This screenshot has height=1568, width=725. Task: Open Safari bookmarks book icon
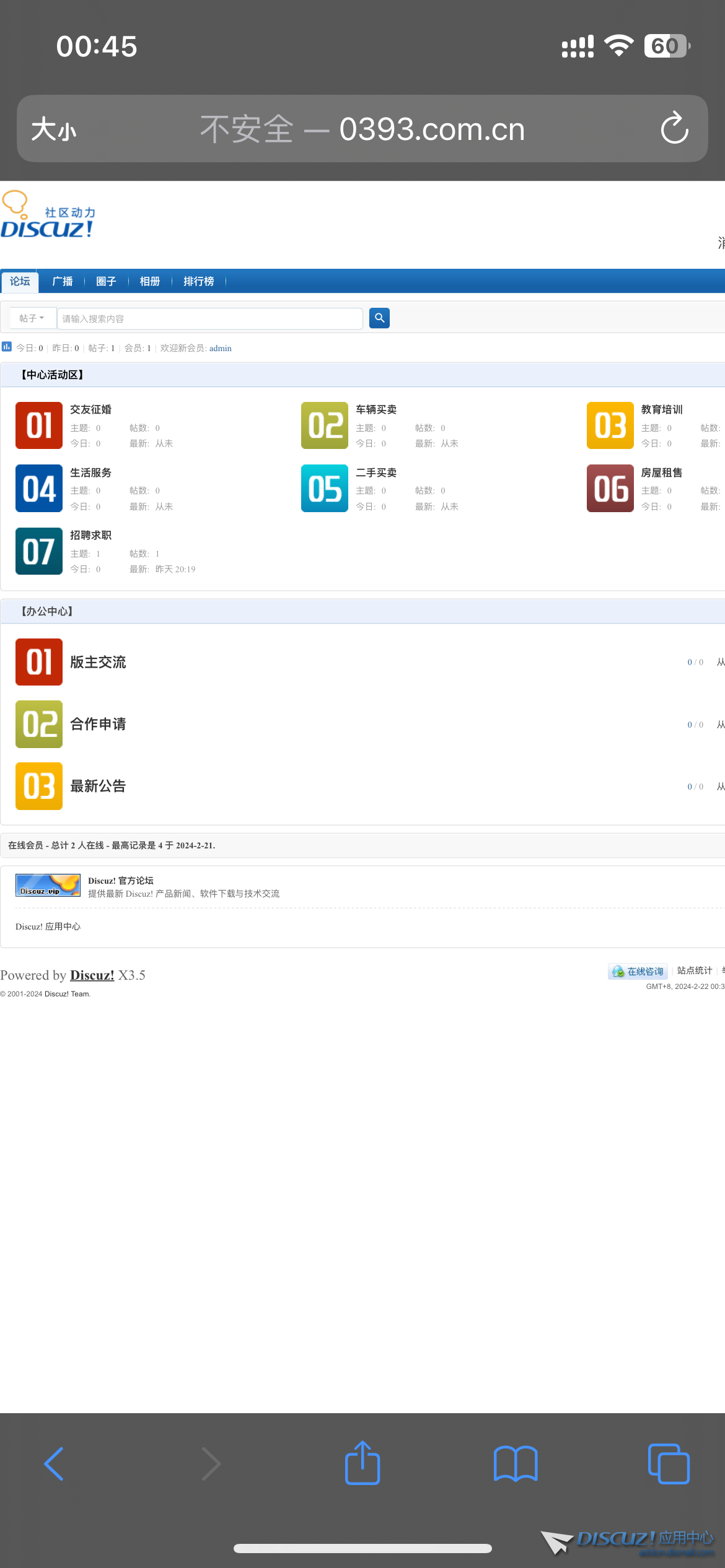(x=516, y=1464)
